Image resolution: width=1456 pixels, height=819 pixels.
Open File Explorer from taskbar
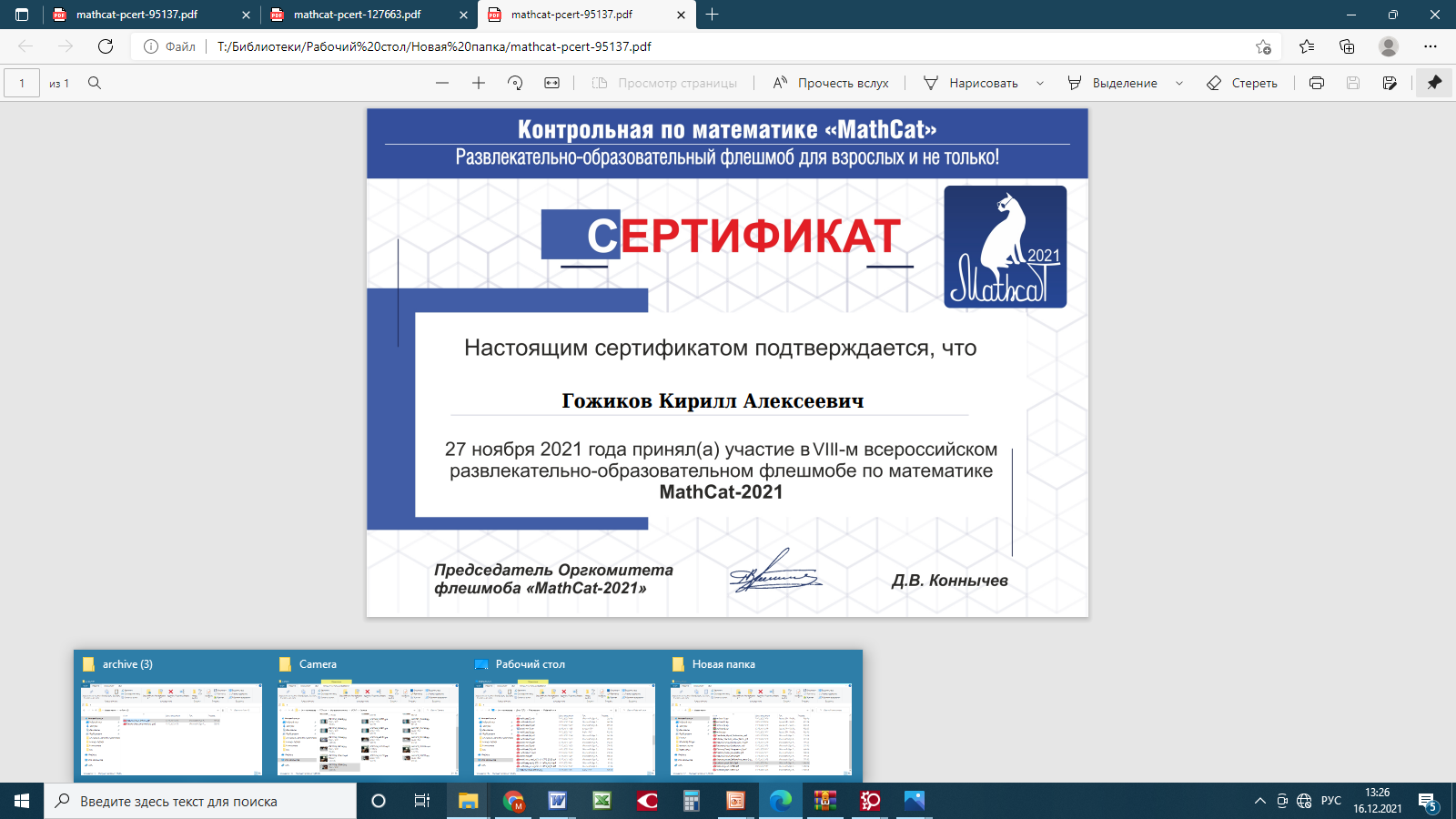pos(468,801)
